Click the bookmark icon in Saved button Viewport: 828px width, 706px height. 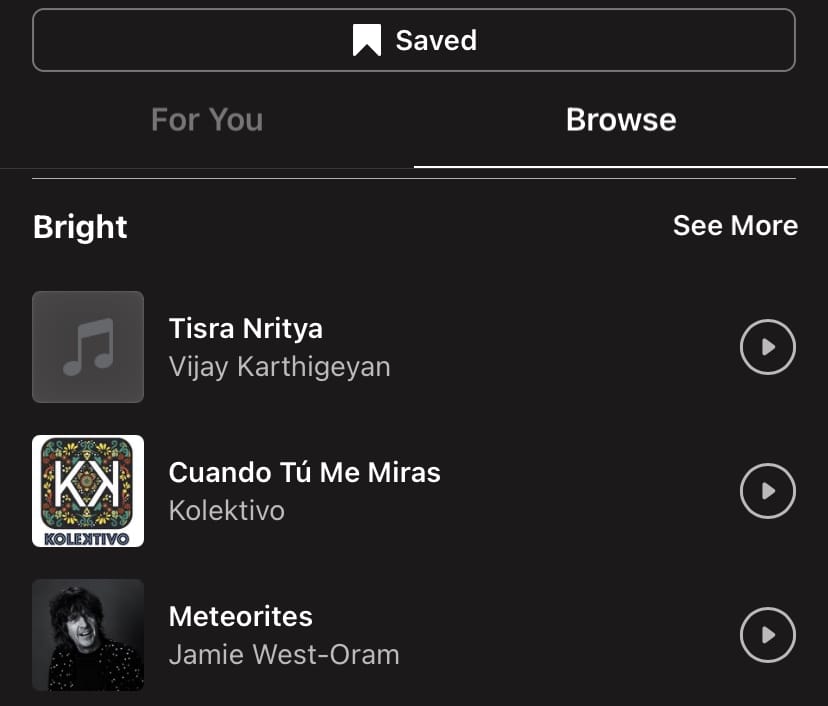pyautogui.click(x=367, y=41)
